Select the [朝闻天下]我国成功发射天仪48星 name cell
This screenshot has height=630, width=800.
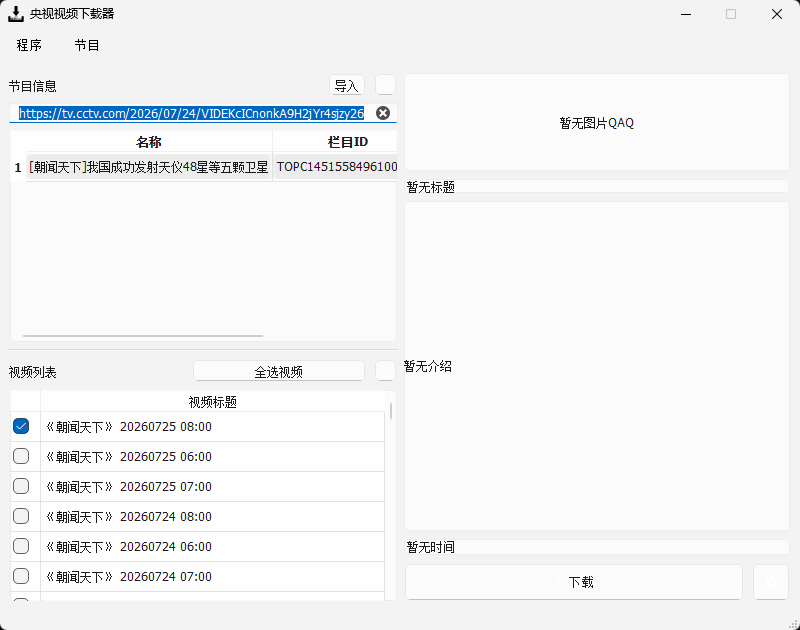click(x=148, y=167)
